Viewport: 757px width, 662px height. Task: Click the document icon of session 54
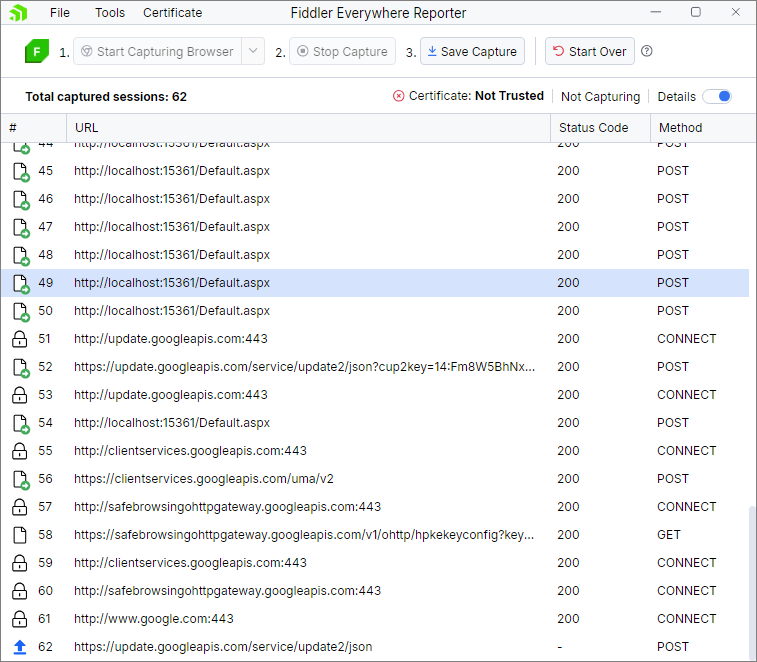(21, 423)
